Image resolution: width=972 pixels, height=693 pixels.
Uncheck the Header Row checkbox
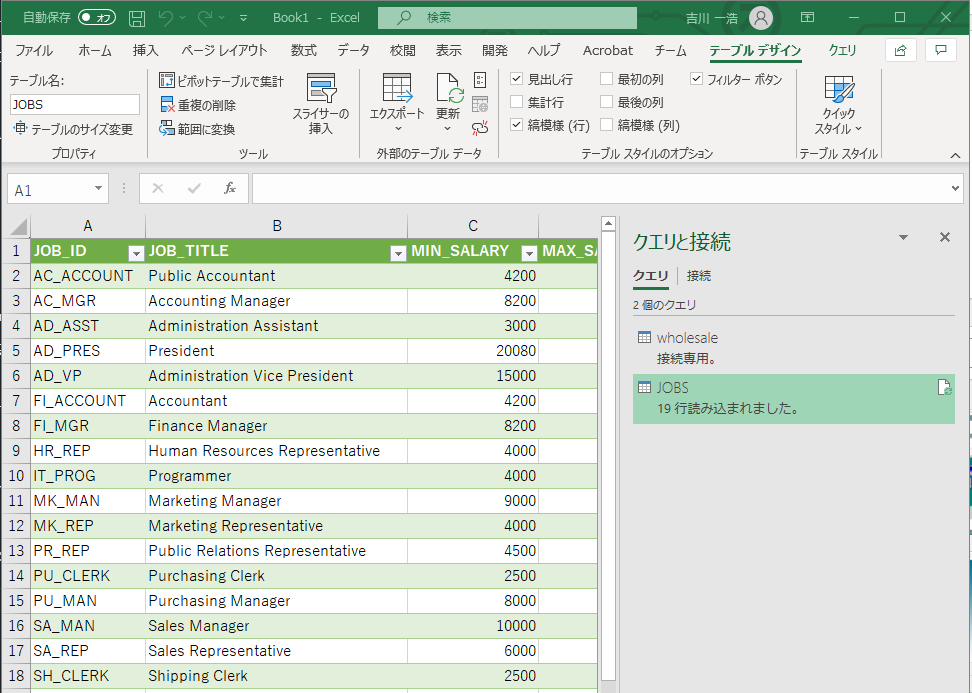[x=517, y=79]
